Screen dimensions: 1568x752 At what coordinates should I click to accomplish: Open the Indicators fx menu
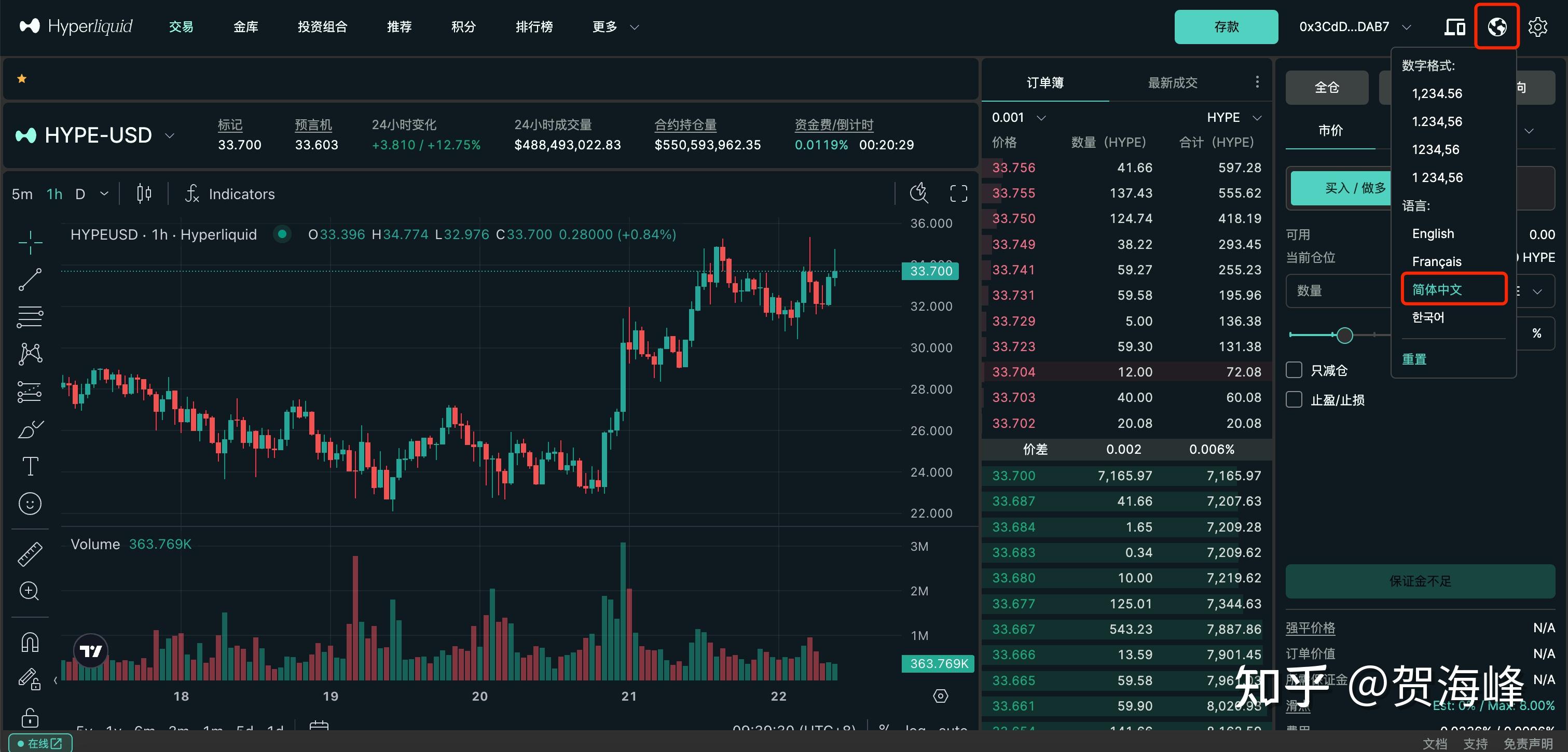coord(229,194)
